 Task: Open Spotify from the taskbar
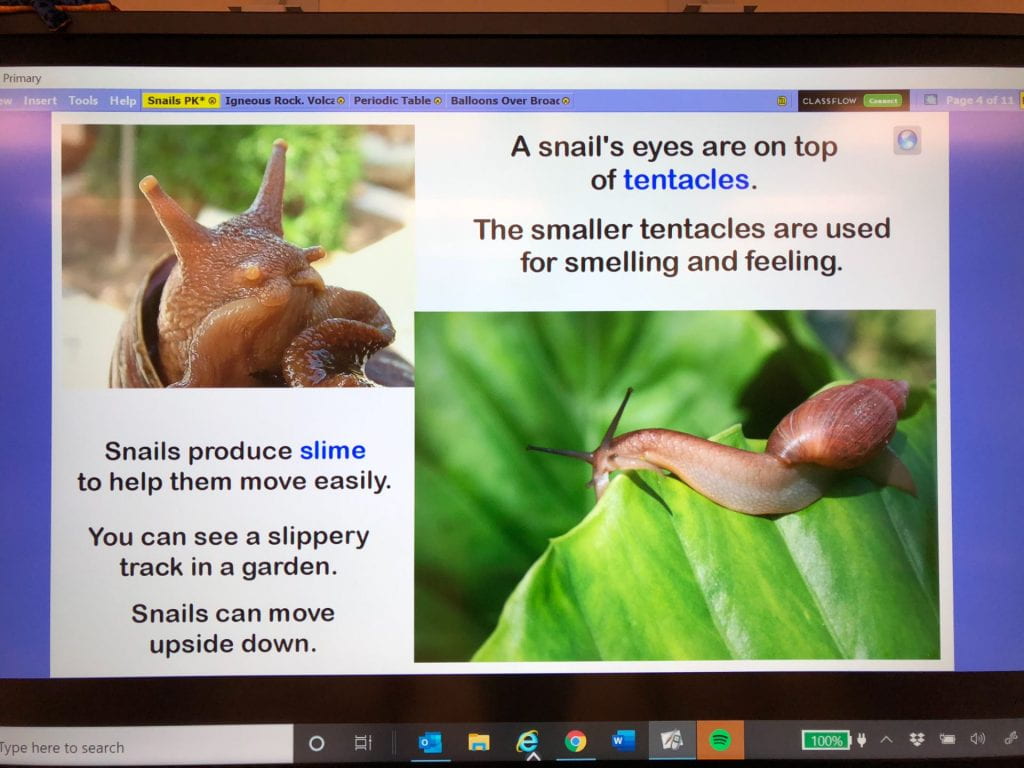(720, 740)
